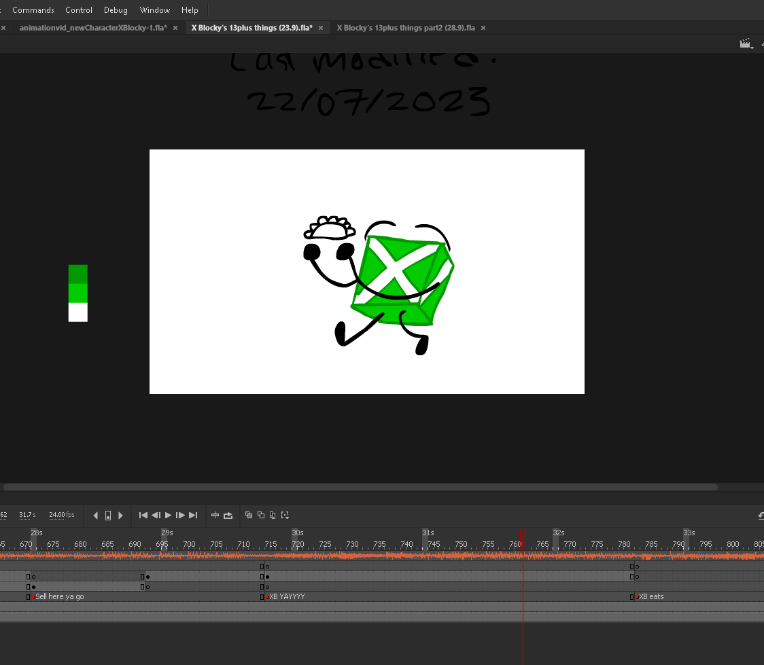Go to previous keyframe arrow
The width and height of the screenshot is (764, 665).
pos(96,515)
